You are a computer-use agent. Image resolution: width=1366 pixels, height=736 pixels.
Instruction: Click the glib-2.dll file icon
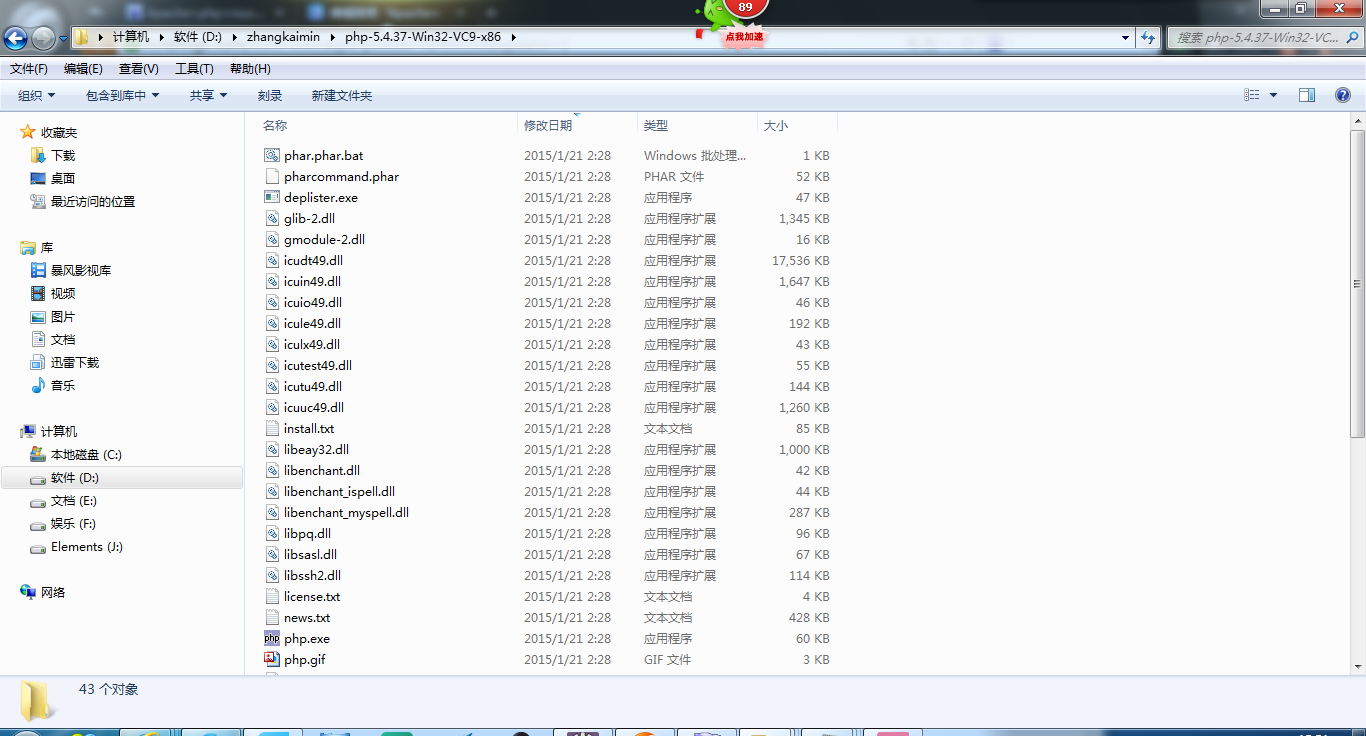pyautogui.click(x=272, y=218)
